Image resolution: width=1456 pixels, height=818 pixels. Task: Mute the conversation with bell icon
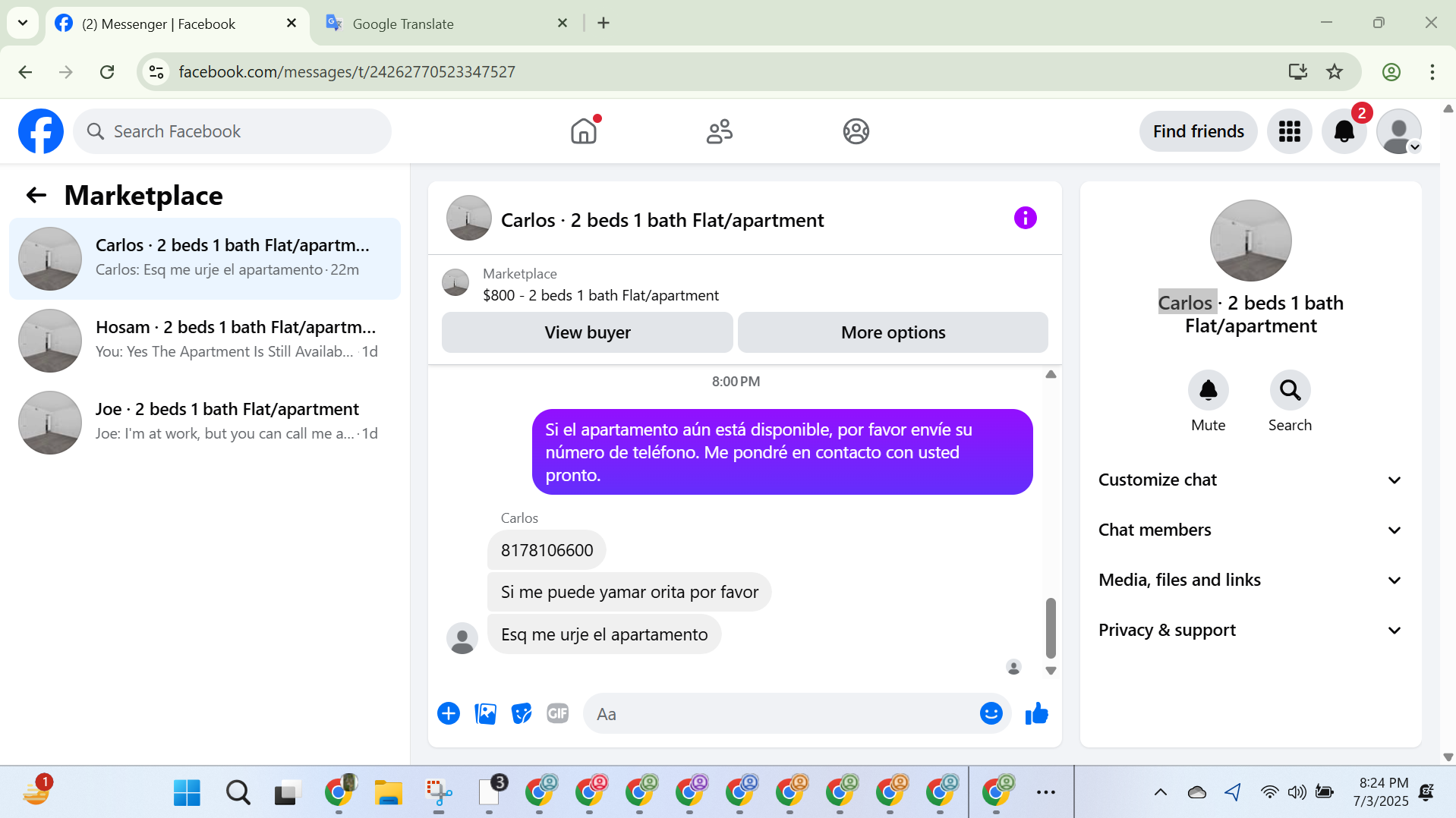(x=1208, y=390)
